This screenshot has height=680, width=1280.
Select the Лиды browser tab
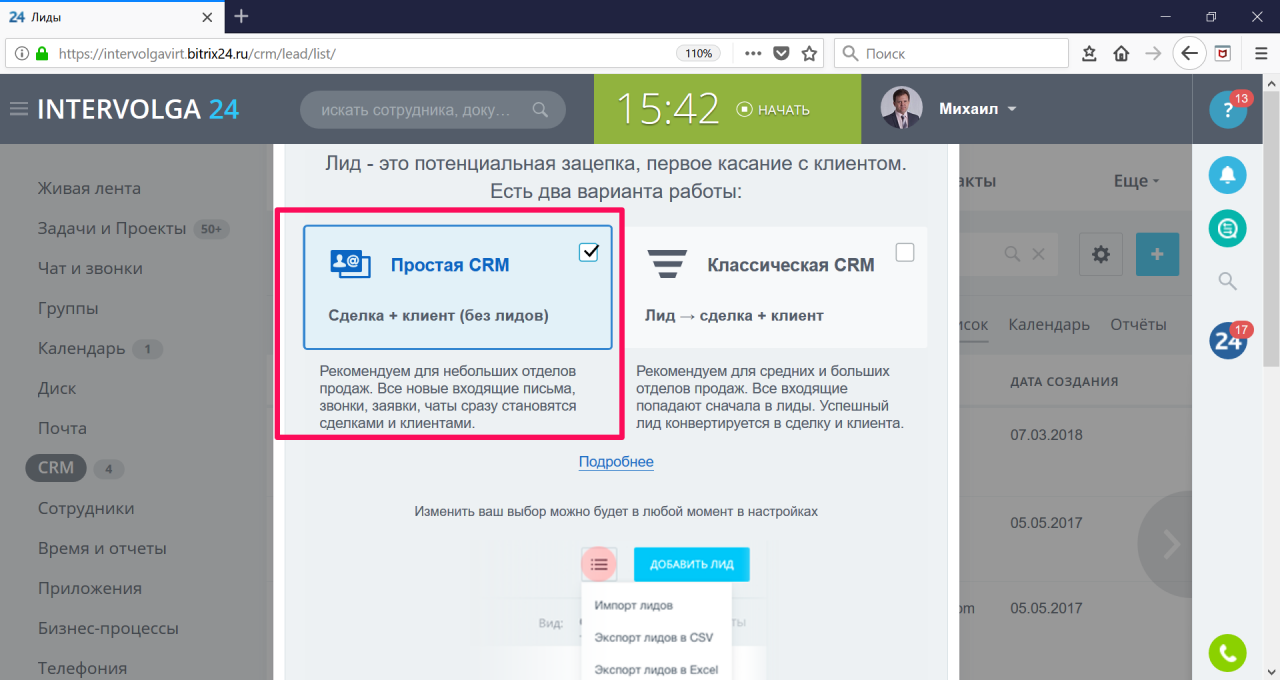point(112,16)
